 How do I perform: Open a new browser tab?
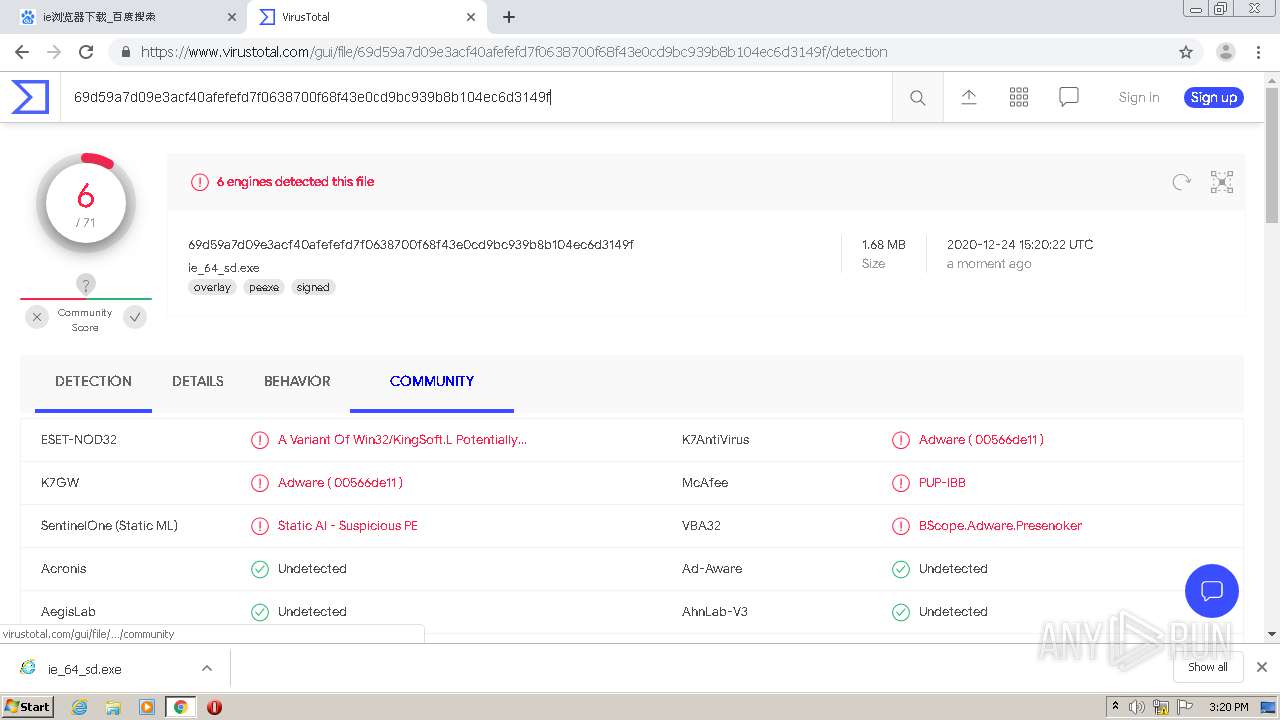[509, 17]
